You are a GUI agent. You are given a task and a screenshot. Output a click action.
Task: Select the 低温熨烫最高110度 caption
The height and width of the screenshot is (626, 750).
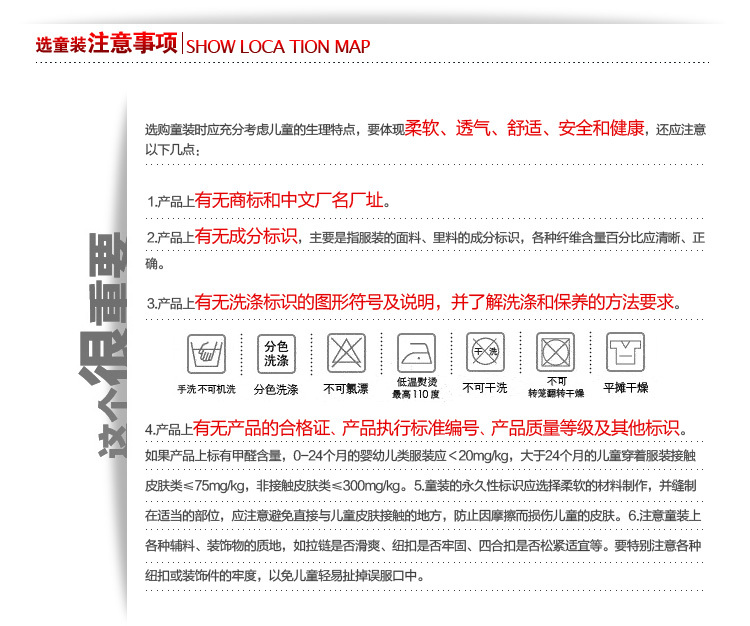click(x=416, y=389)
